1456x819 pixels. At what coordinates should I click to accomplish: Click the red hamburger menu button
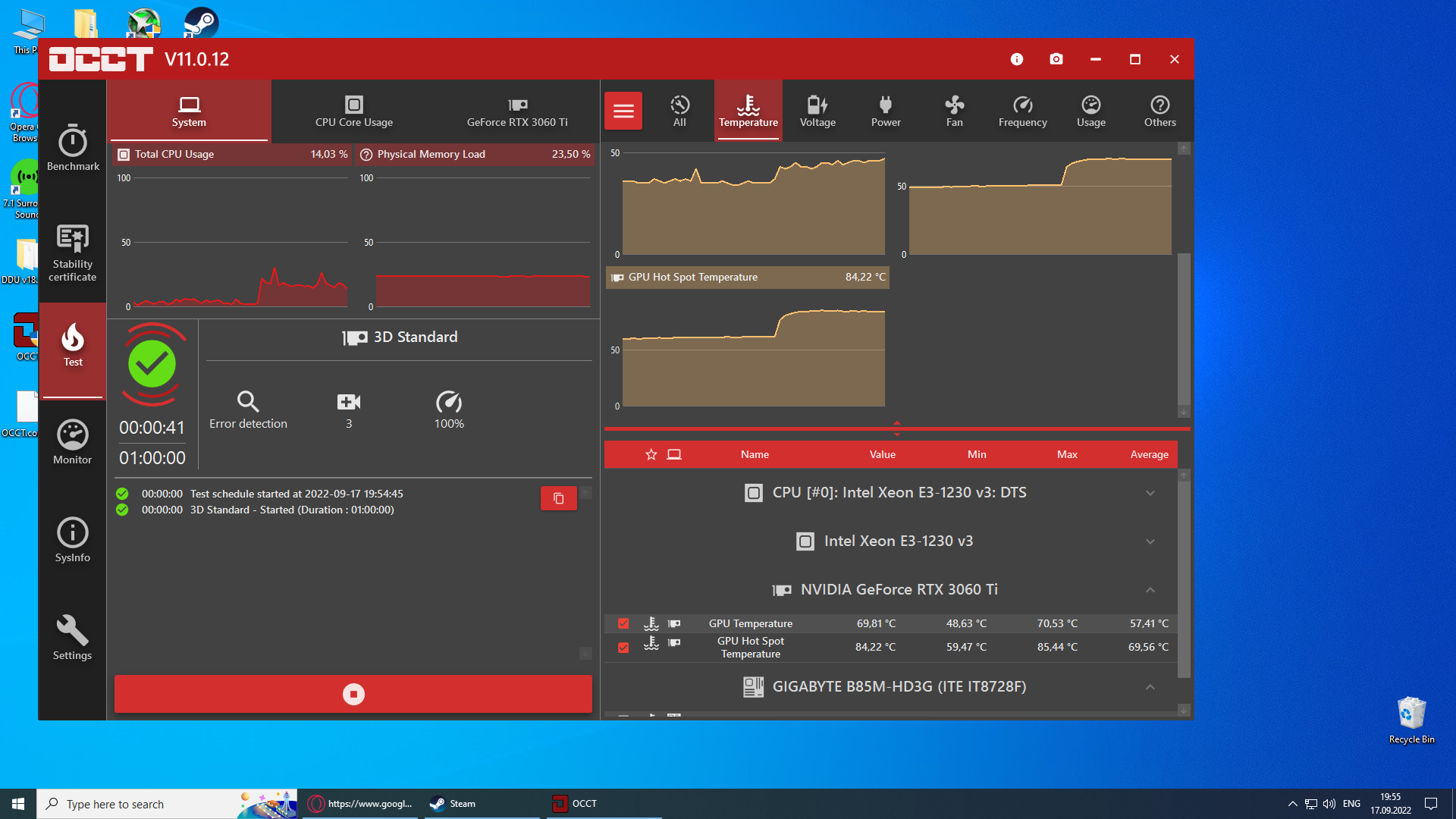coord(623,111)
